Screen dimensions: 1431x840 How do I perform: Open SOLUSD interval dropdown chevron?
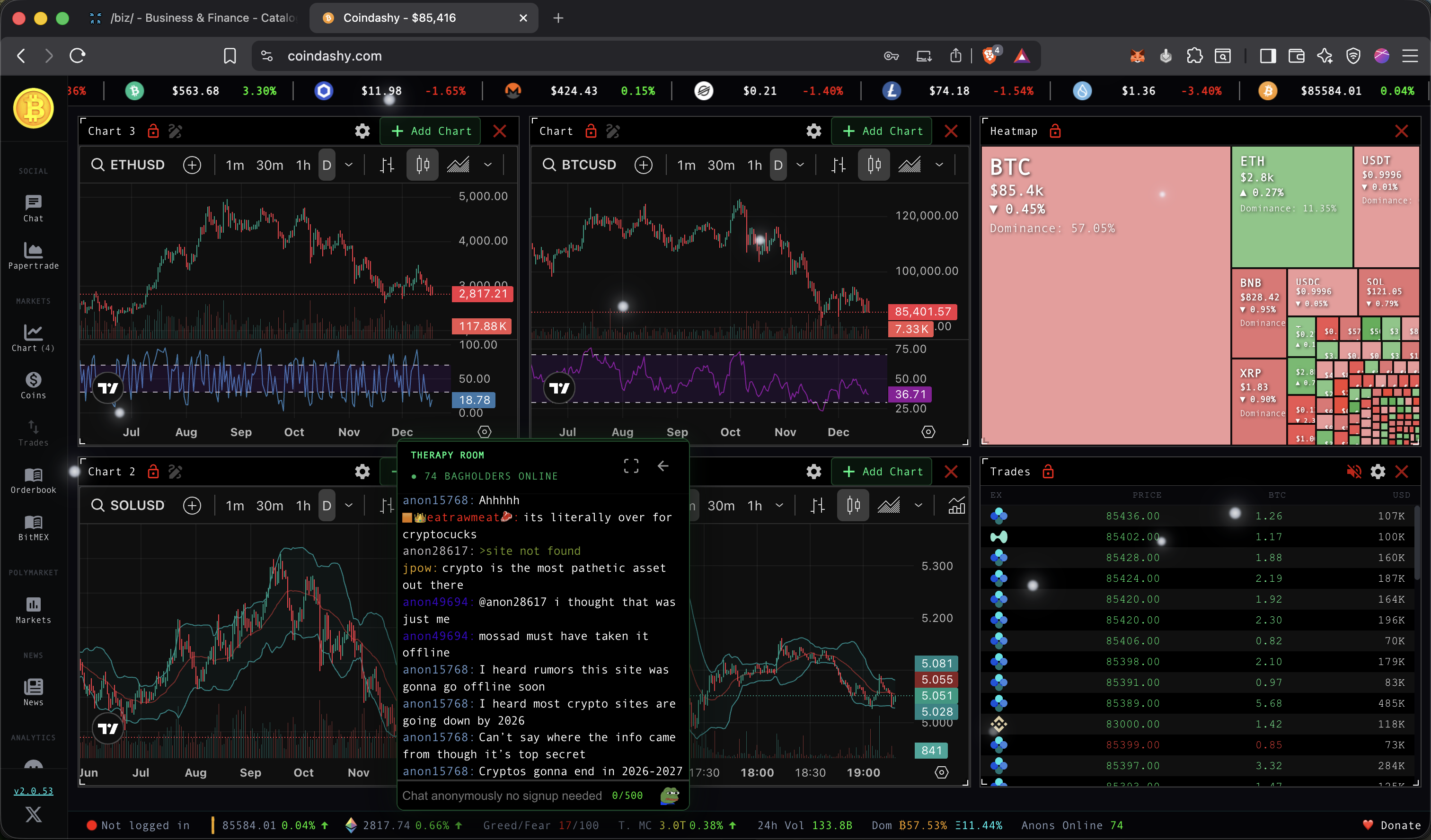pos(349,506)
